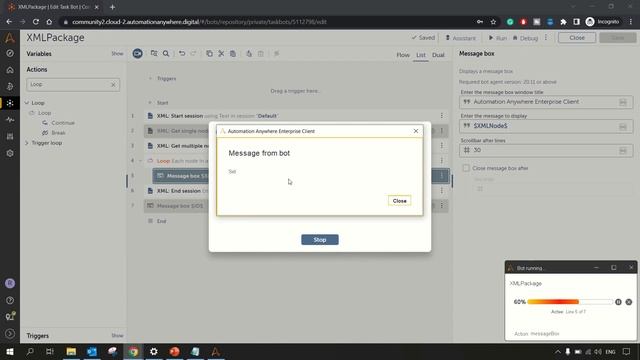Click the 60% progress bar
This screenshot has height=360, width=640.
tap(570, 302)
